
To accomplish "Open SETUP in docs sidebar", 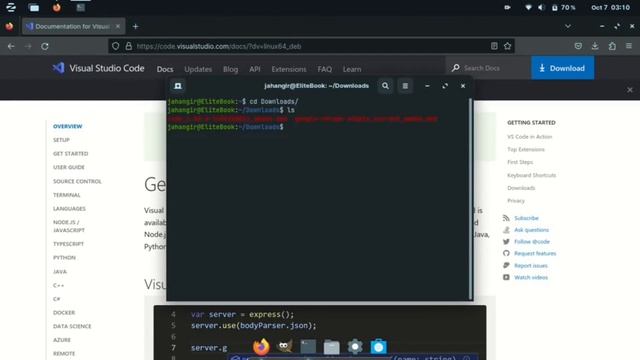I will point(61,140).
